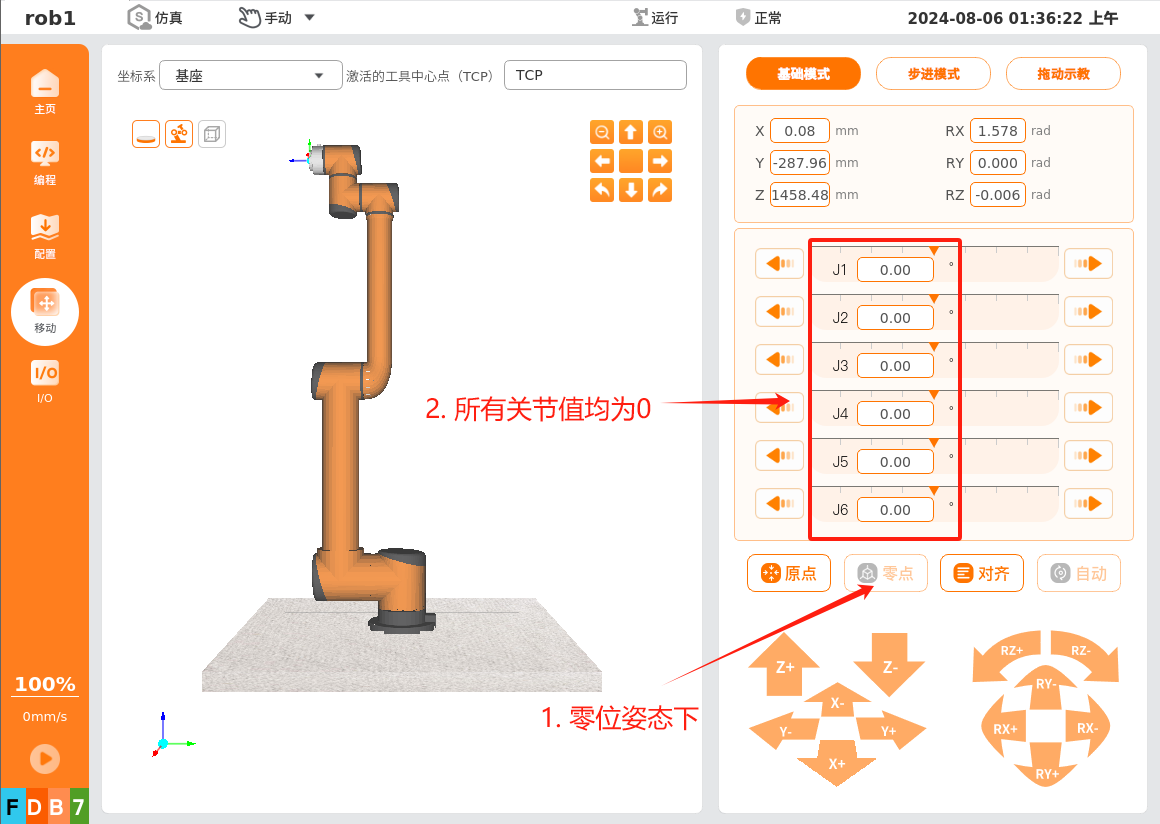Pan the 3D view left
Image resolution: width=1160 pixels, height=824 pixels.
coord(602,161)
